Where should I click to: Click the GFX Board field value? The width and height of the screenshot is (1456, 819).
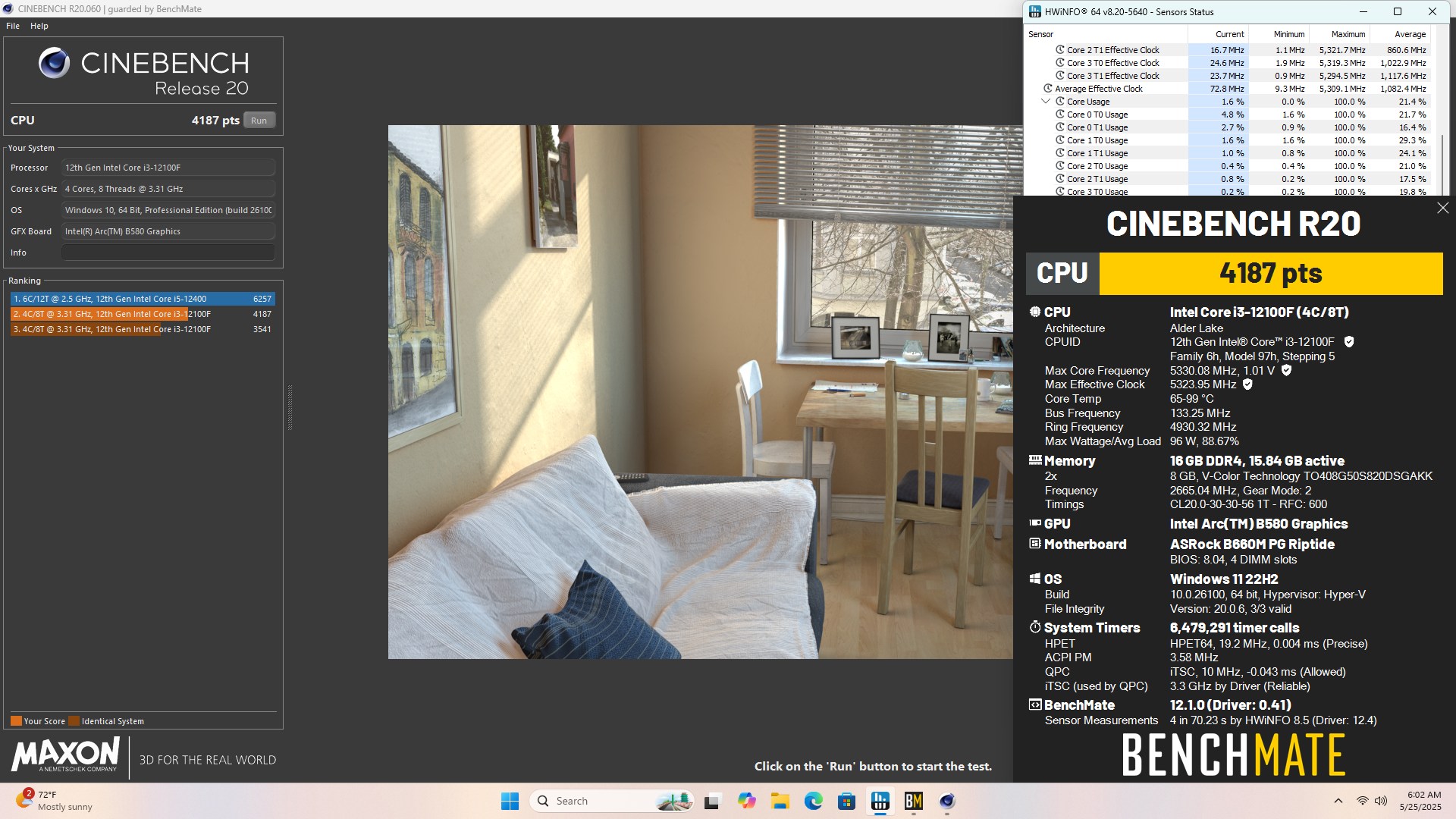click(x=168, y=231)
